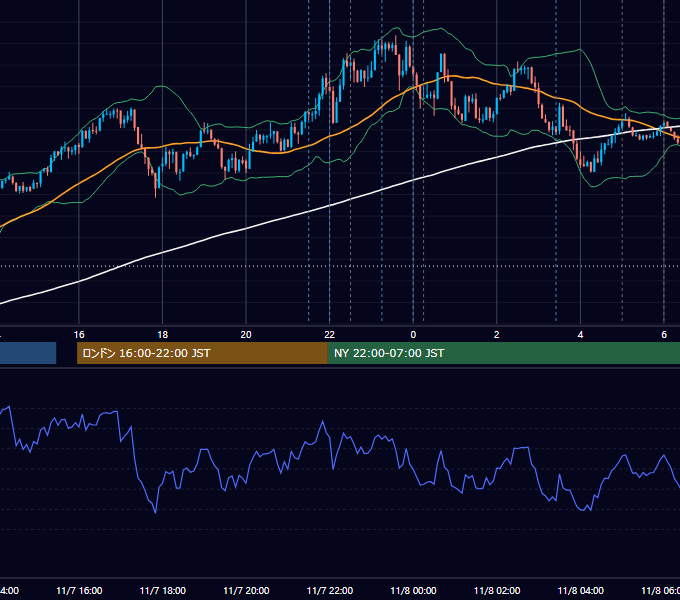Click the 11/8 00:00 date label
The height and width of the screenshot is (600, 680).
[x=413, y=590]
